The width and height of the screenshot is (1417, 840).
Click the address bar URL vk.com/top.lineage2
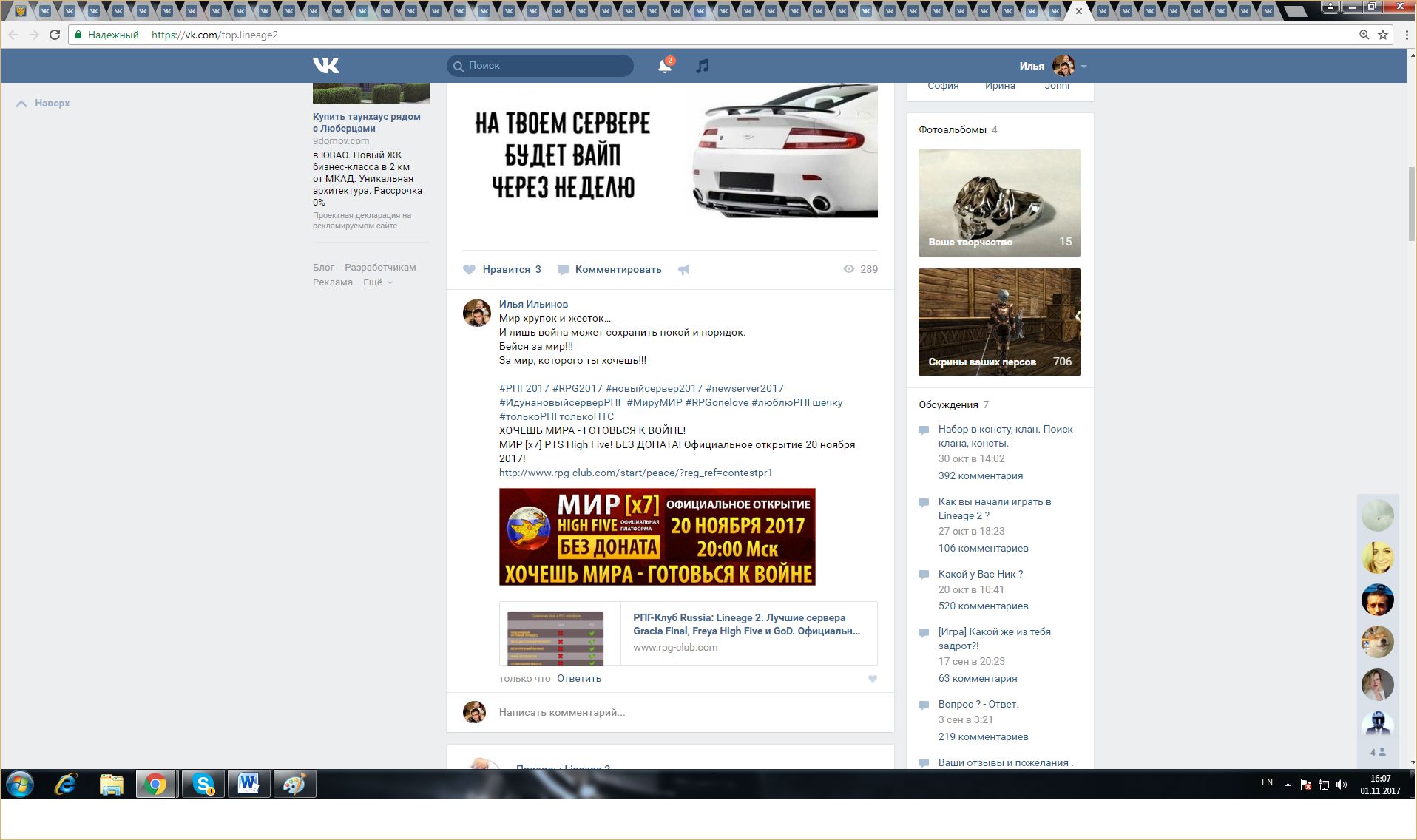tap(214, 35)
